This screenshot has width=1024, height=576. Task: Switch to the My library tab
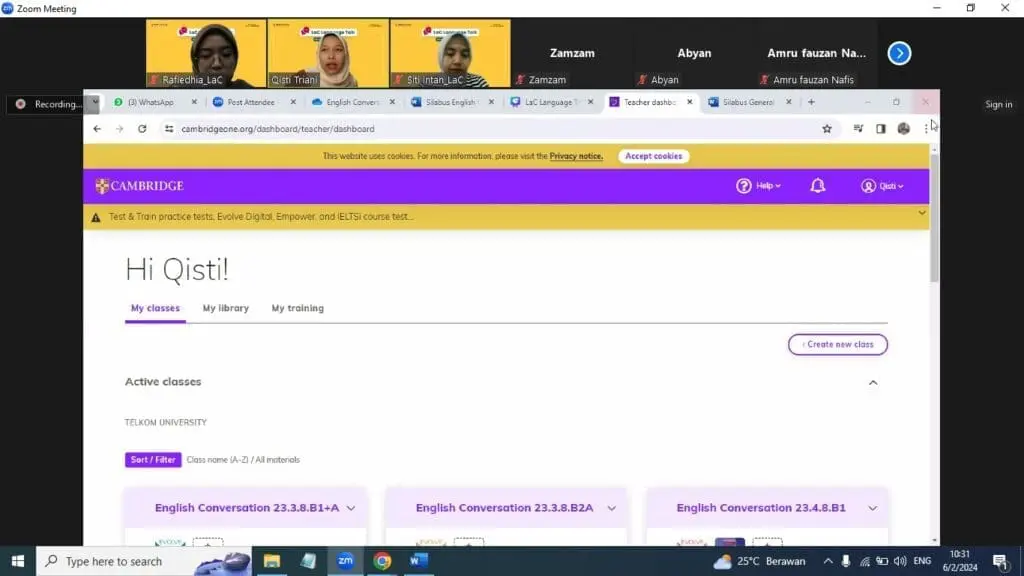click(225, 308)
